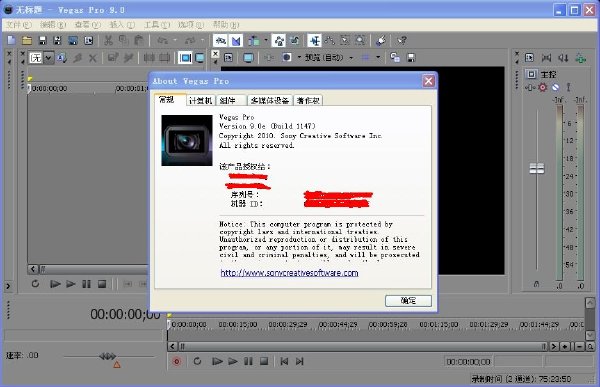Toggle Enable Snapping in main toolbar

(220, 40)
